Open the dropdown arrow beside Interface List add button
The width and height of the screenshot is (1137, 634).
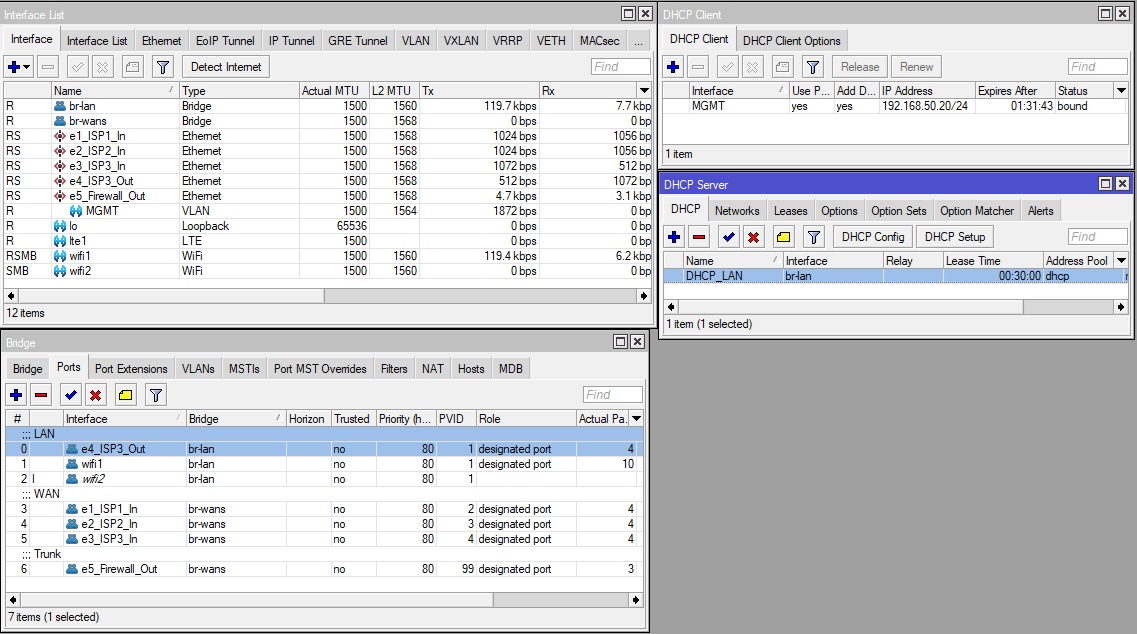pos(27,67)
